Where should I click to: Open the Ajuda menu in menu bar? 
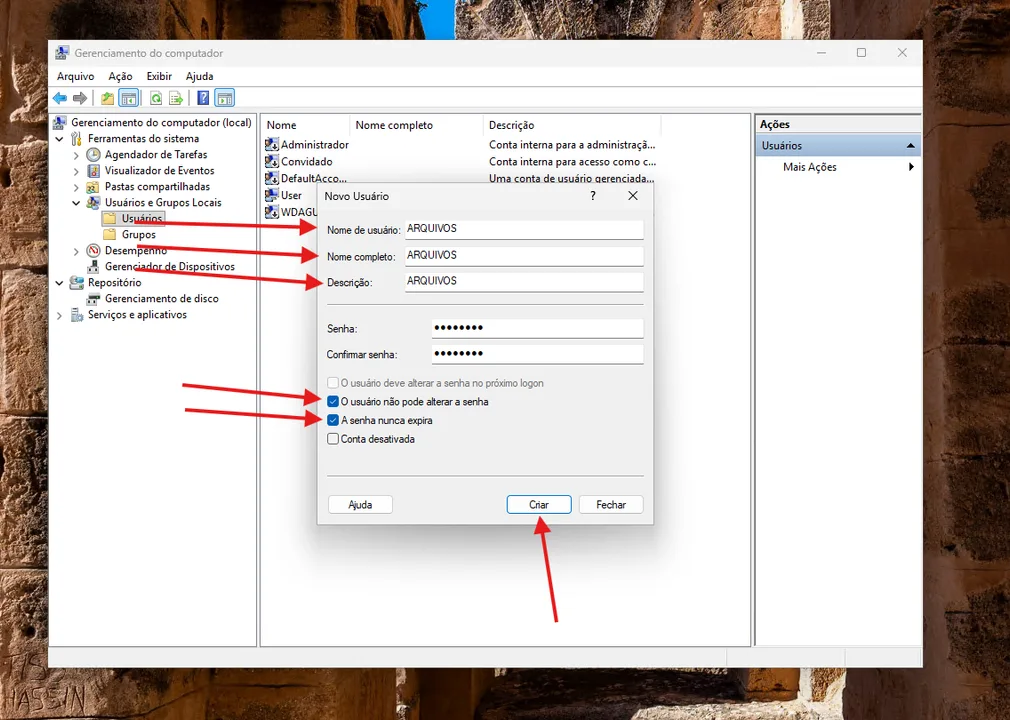tap(200, 76)
